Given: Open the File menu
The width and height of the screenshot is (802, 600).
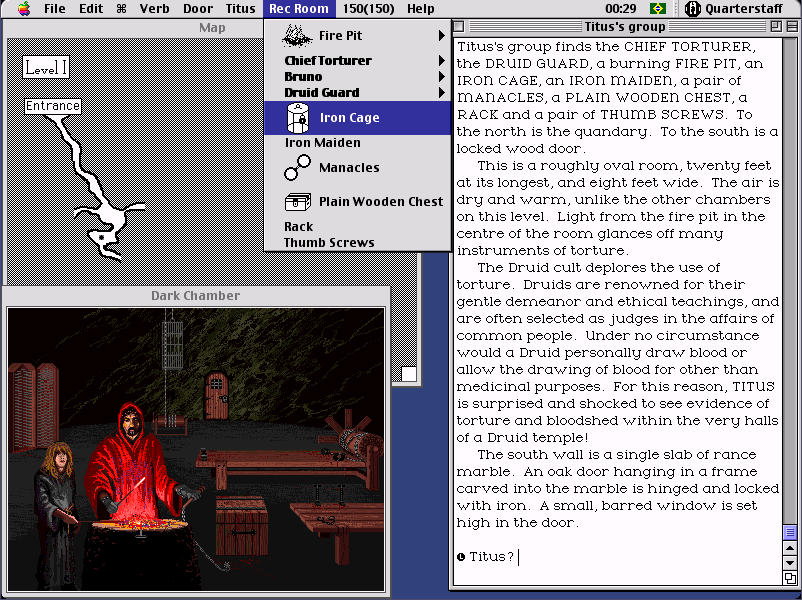Looking at the screenshot, I should click(x=54, y=9).
